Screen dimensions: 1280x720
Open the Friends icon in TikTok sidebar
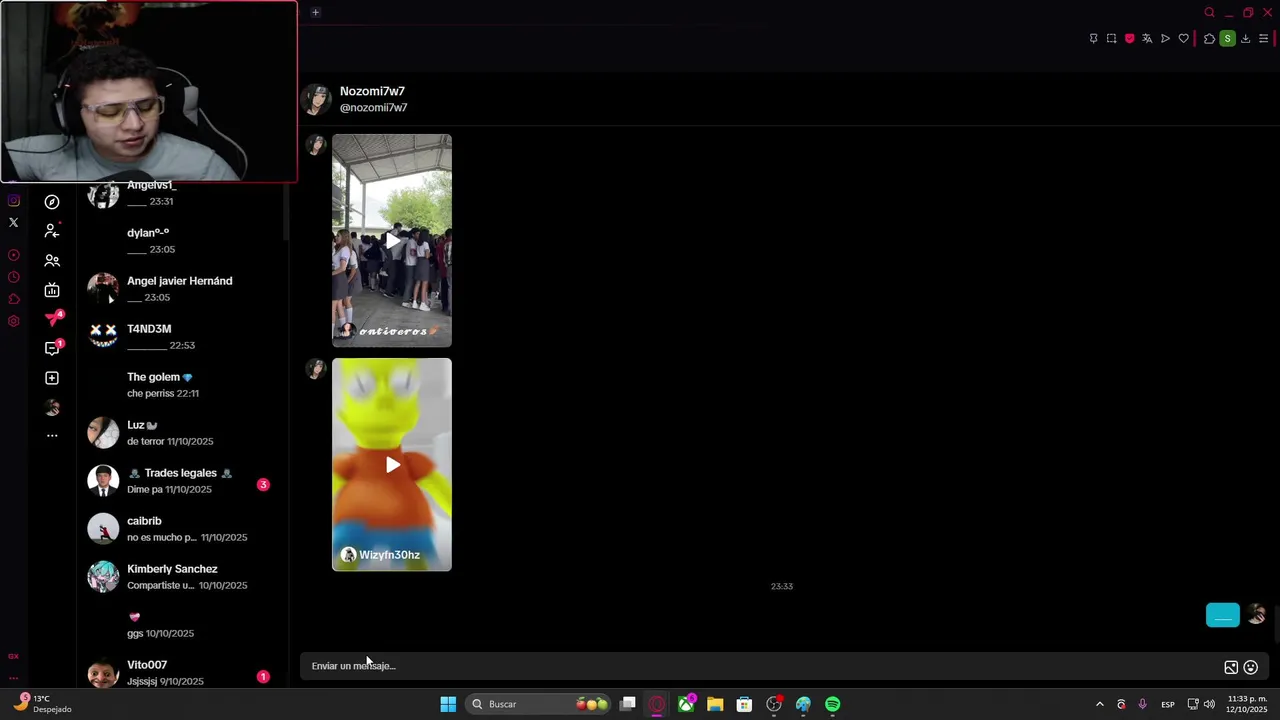point(52,260)
